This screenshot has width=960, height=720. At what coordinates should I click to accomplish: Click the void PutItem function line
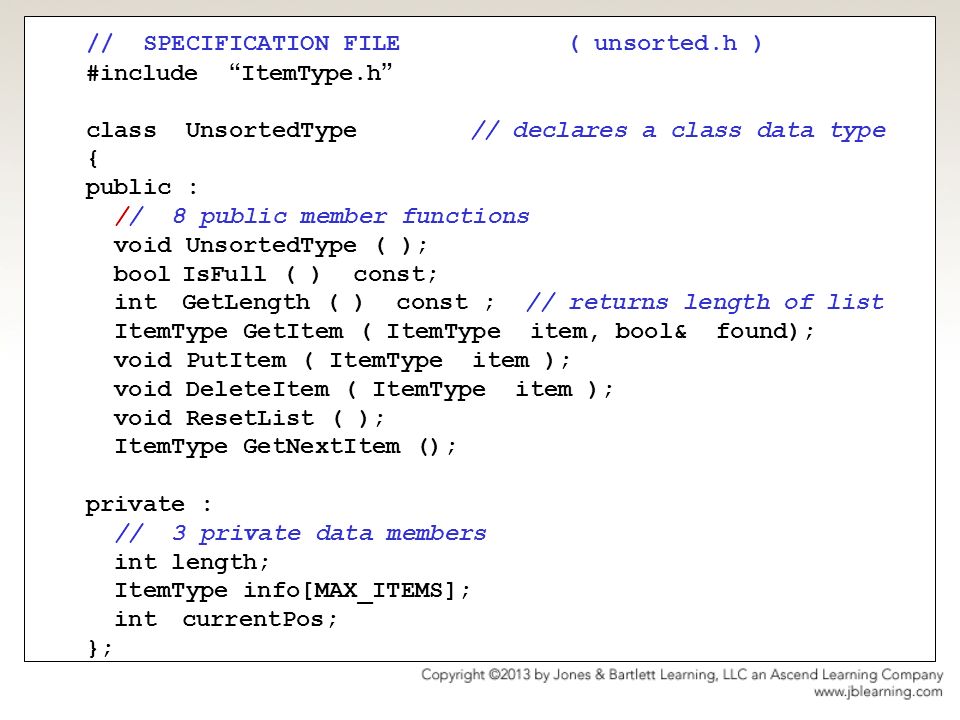(342, 361)
